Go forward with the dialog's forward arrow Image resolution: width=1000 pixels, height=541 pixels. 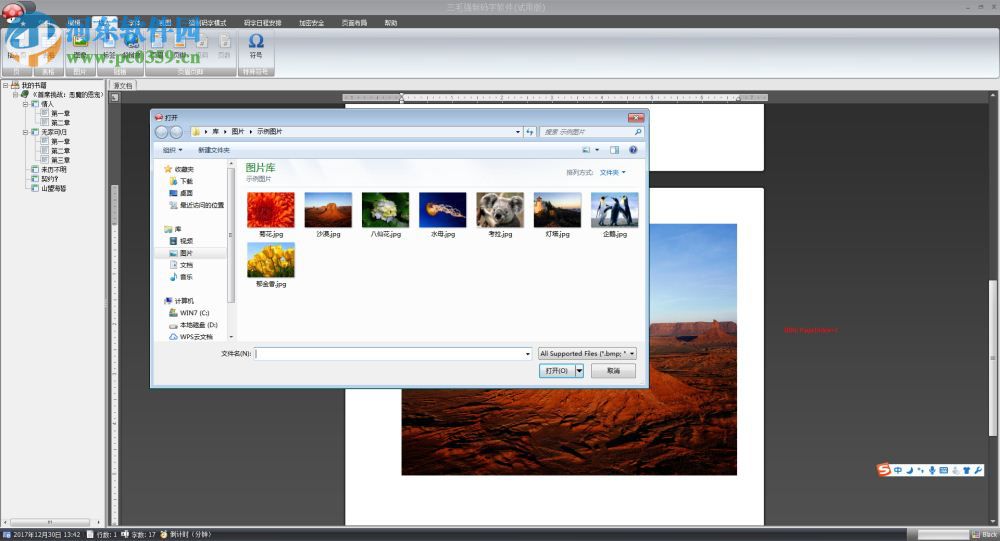[x=176, y=132]
